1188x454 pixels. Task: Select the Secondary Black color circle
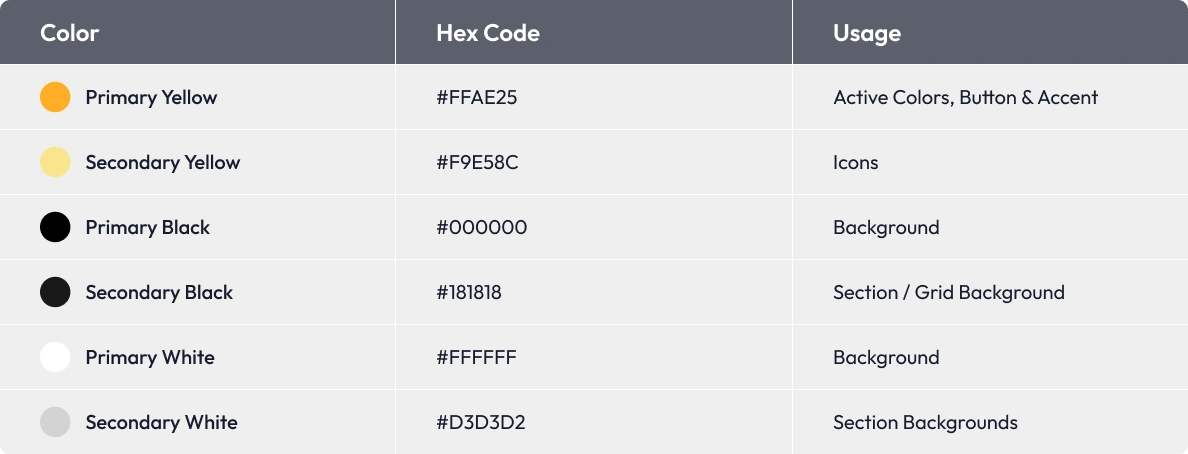pyautogui.click(x=55, y=292)
